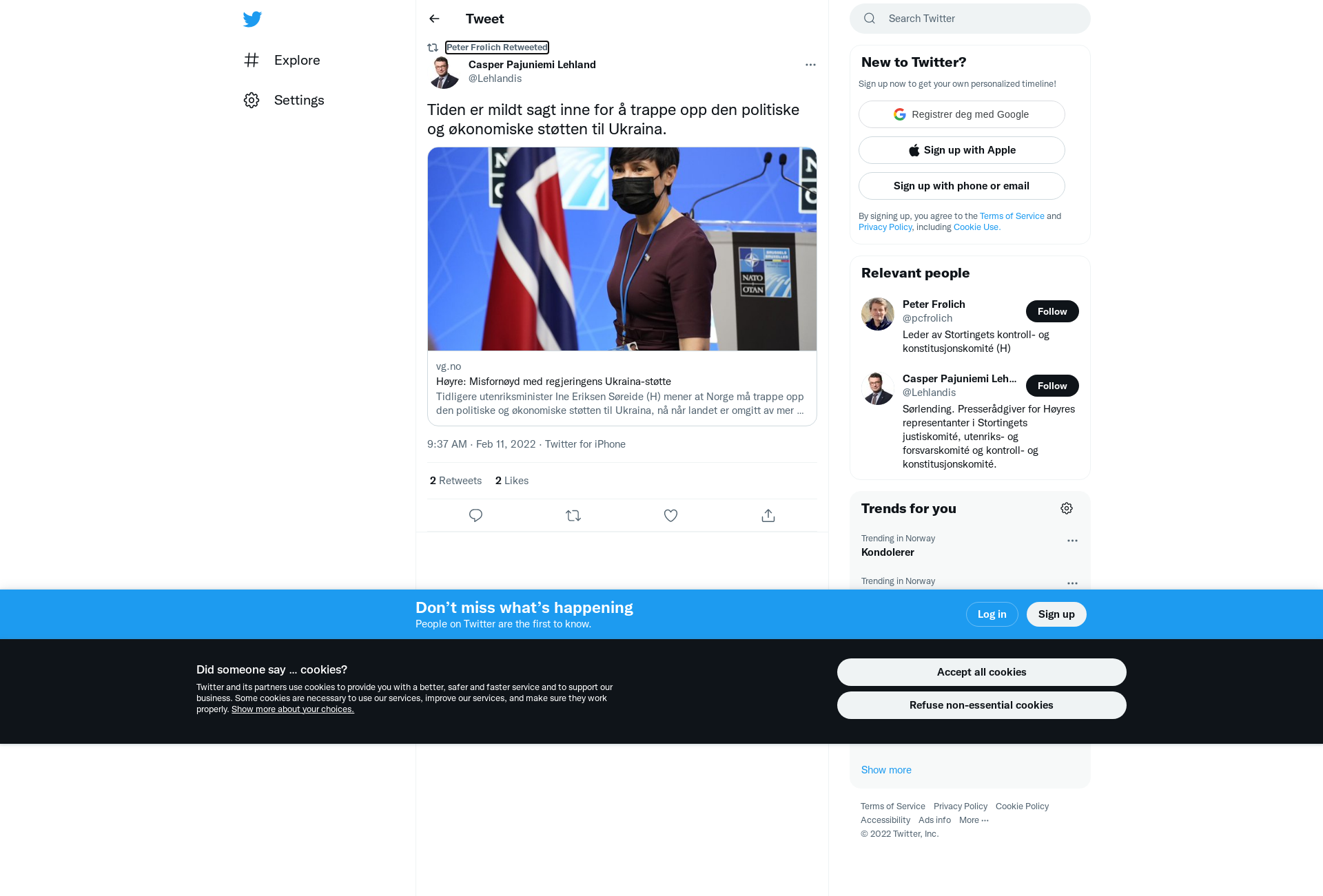Retweet using the retweet icon below tweet
Image resolution: width=1323 pixels, height=896 pixels.
(x=573, y=515)
